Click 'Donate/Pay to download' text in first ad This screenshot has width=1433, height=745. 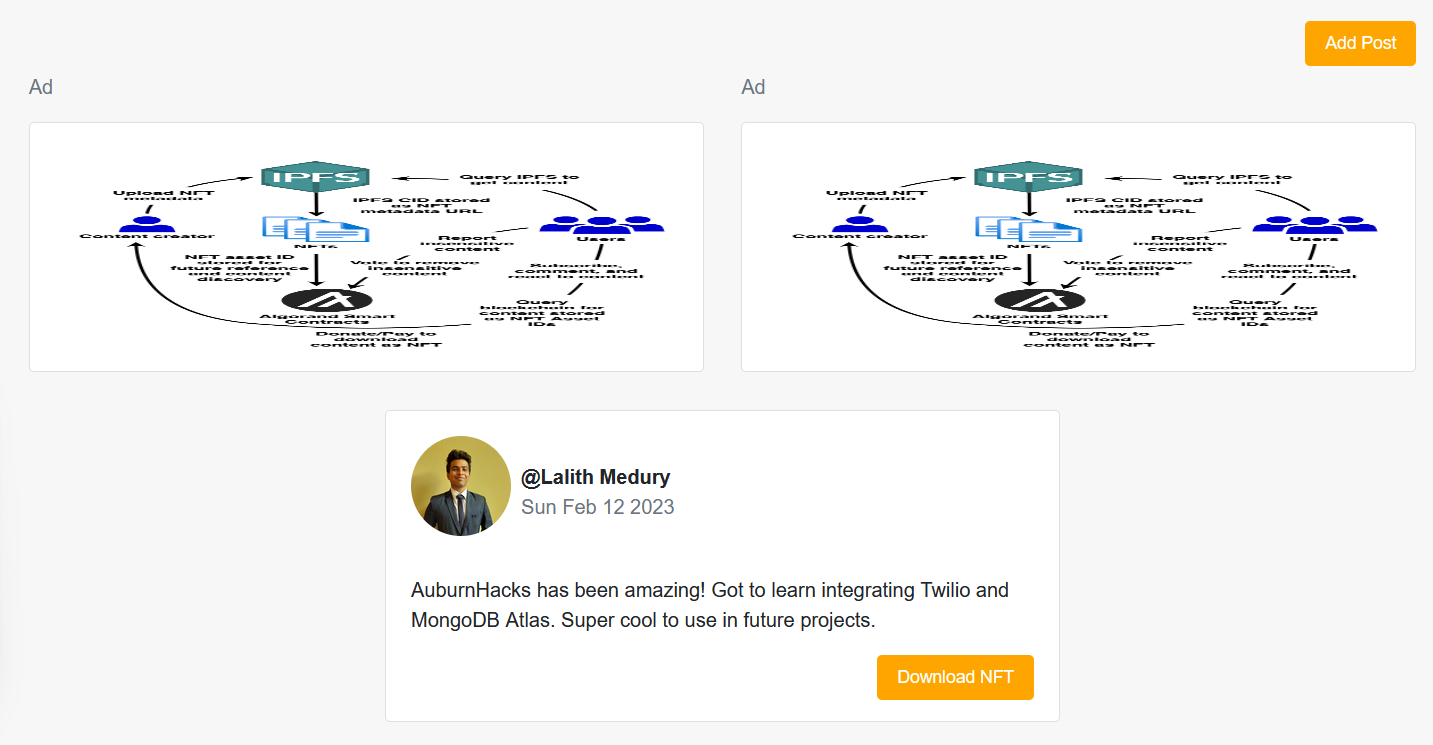pos(375,339)
